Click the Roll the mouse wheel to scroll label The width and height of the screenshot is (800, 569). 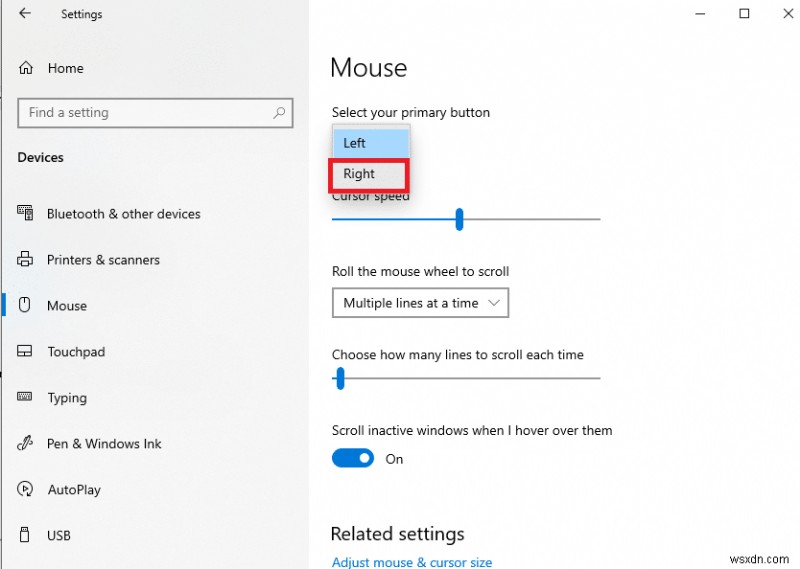[420, 271]
